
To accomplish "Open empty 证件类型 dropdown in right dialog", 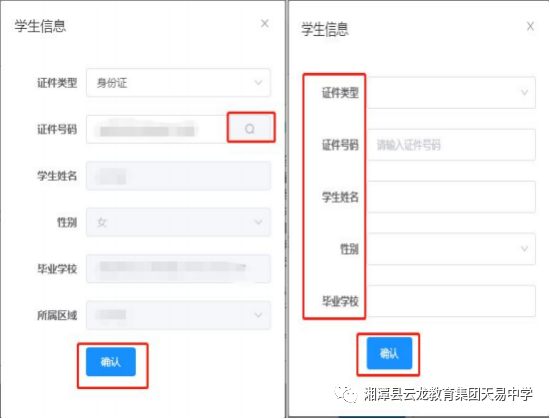I will [x=451, y=93].
